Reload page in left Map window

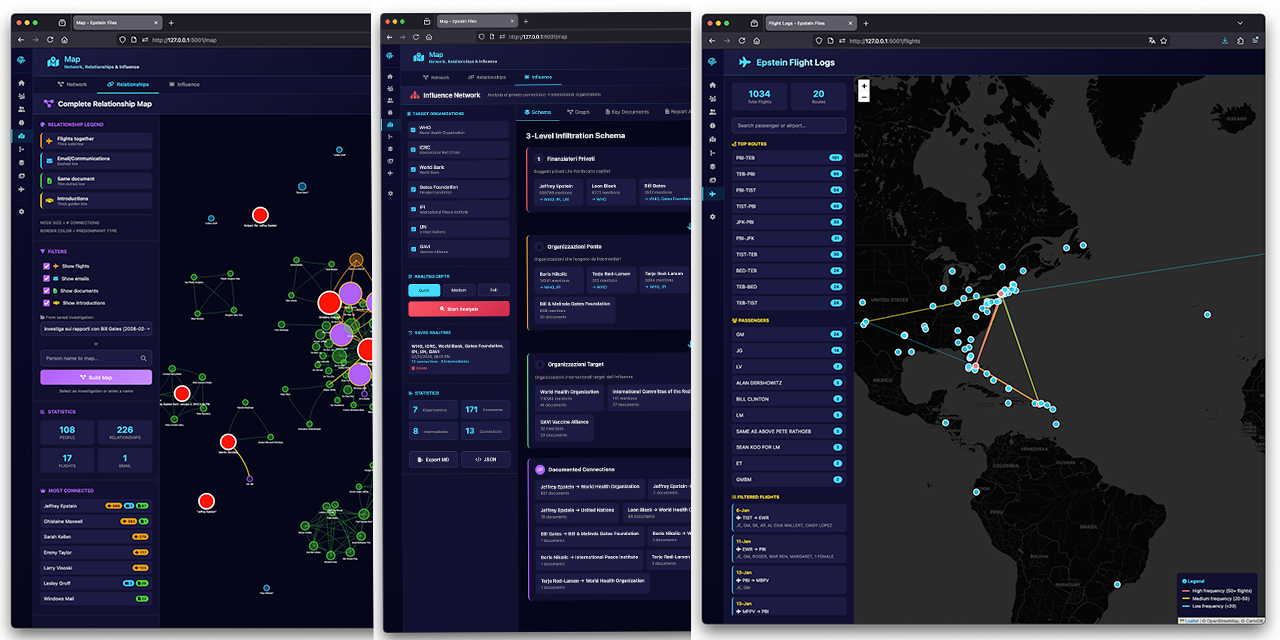tap(50, 39)
